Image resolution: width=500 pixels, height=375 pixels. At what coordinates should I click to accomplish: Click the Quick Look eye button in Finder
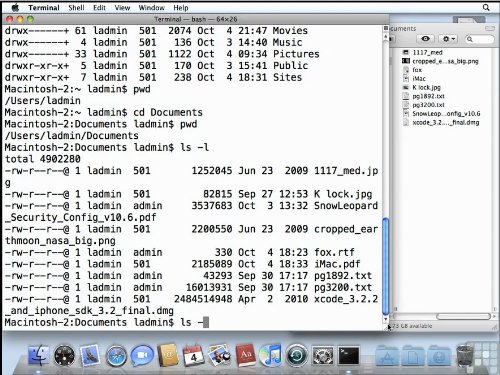[x=425, y=39]
